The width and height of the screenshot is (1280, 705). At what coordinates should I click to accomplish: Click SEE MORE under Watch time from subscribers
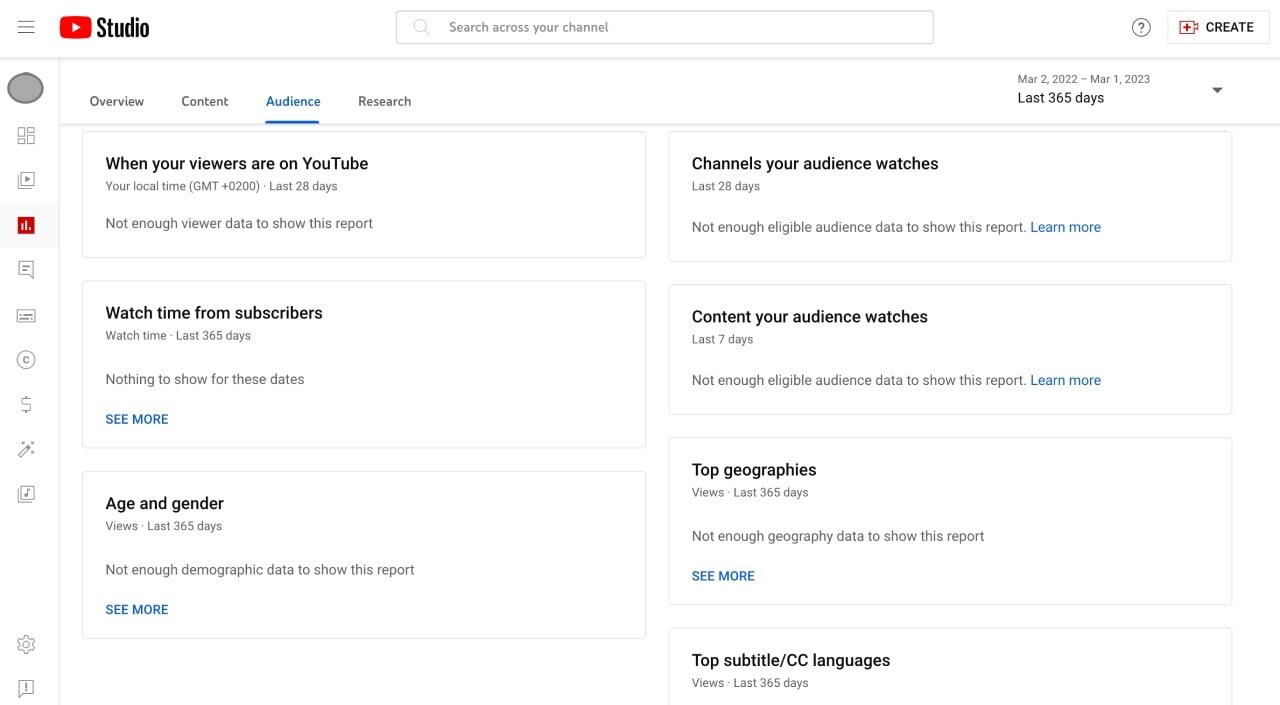137,419
